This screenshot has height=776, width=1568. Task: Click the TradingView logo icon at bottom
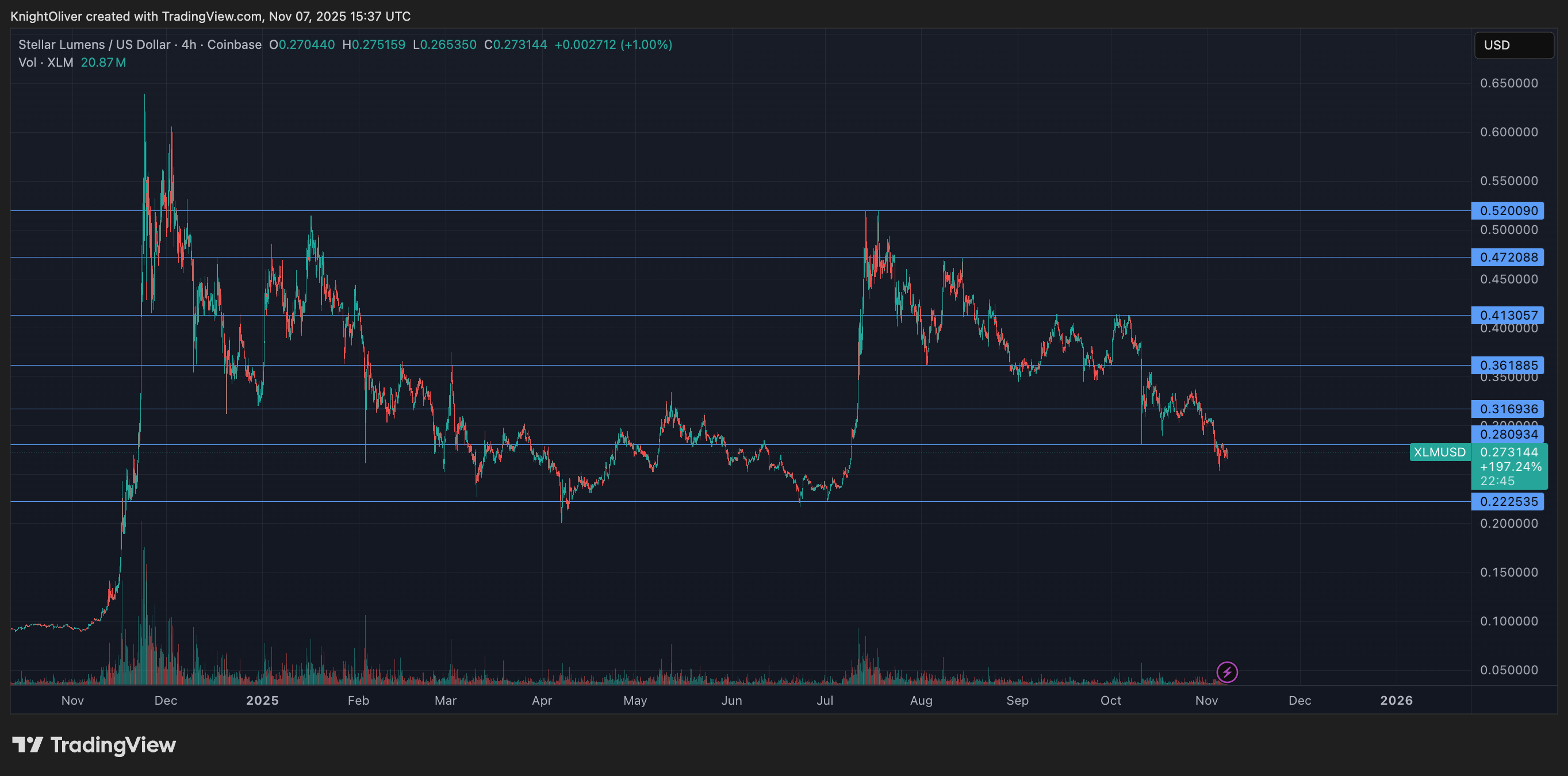(28, 744)
